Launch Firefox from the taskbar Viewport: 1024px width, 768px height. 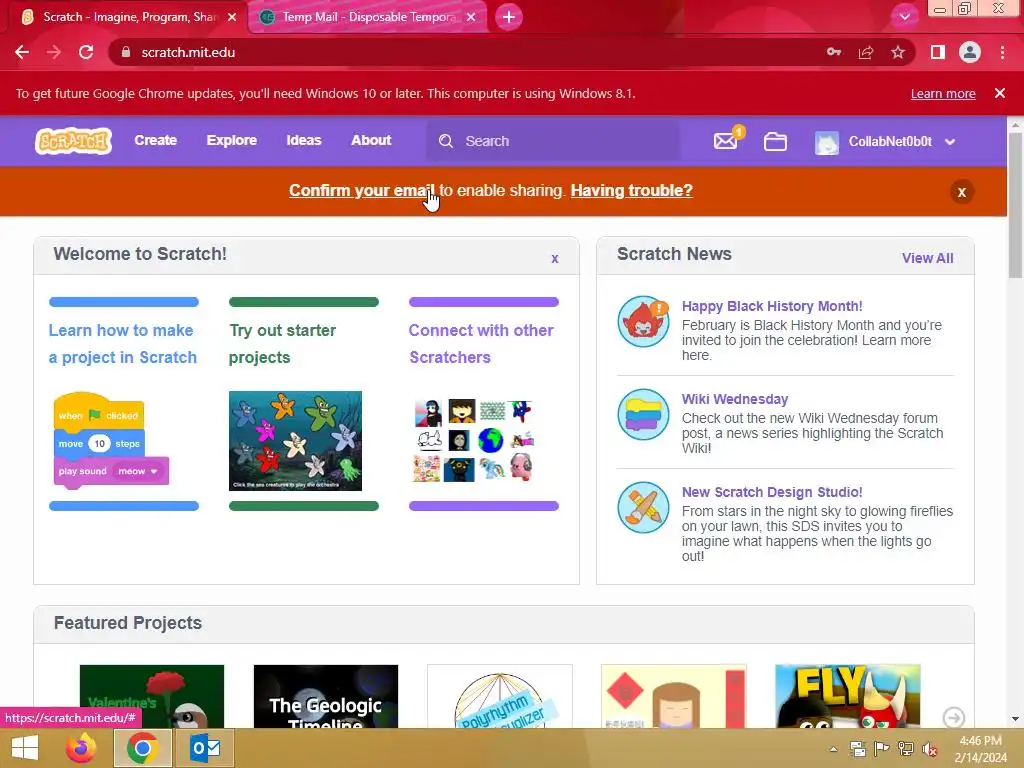pyautogui.click(x=82, y=748)
